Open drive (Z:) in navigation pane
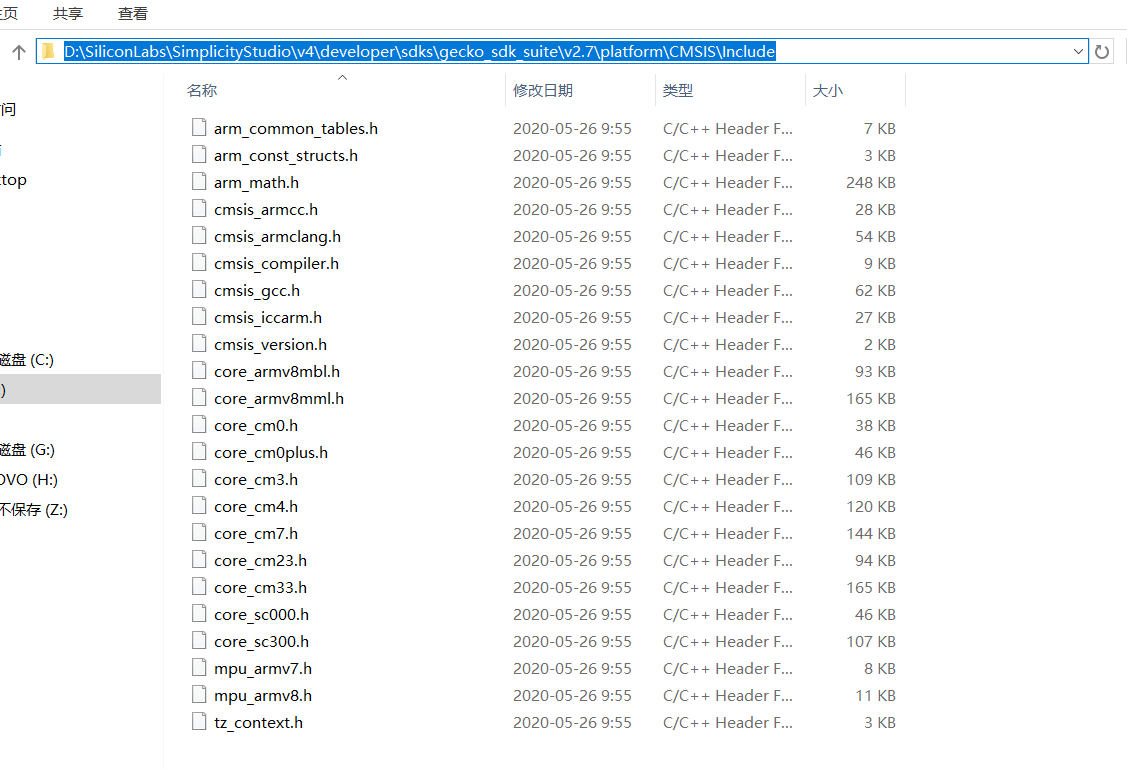This screenshot has width=1127, height=769. [34, 510]
